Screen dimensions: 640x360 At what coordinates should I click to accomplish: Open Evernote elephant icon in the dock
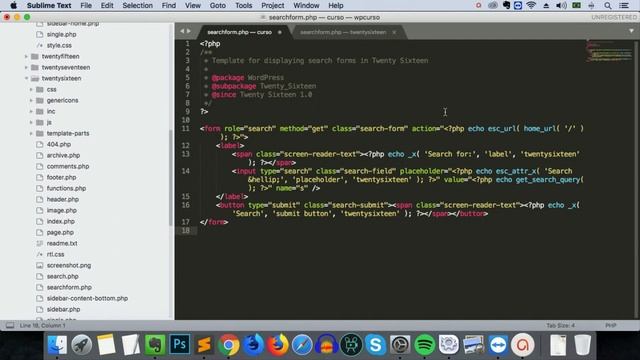[155, 345]
